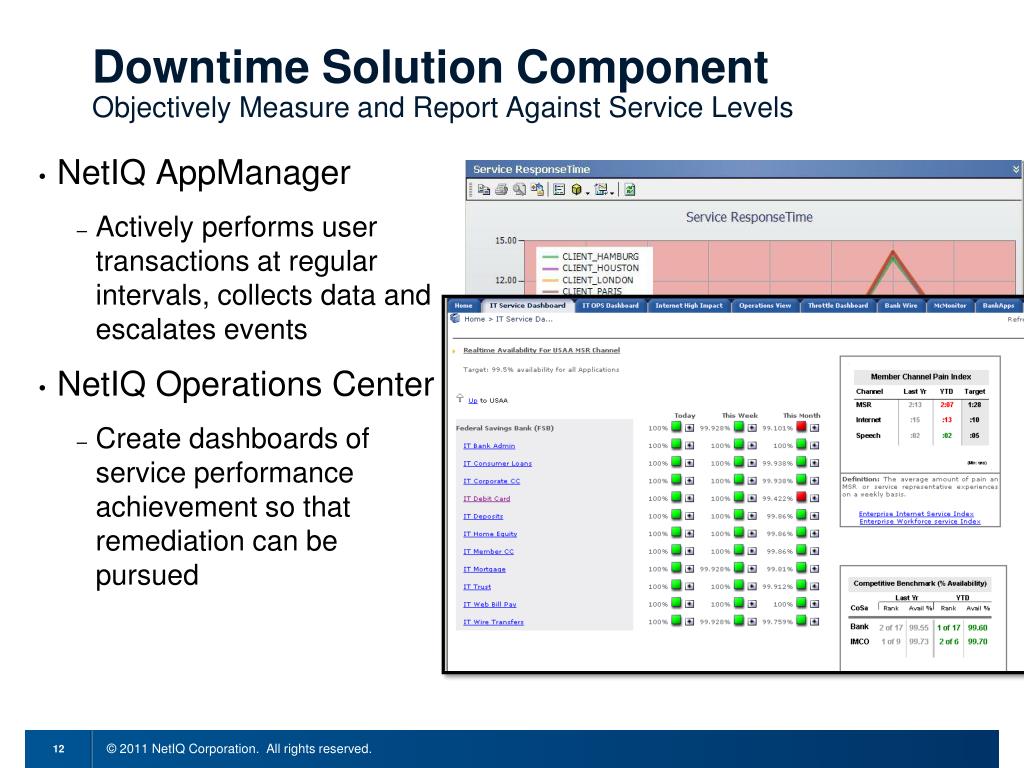Open the dropdown arrow beside the cube icon
This screenshot has height=768, width=1024.
tap(588, 192)
